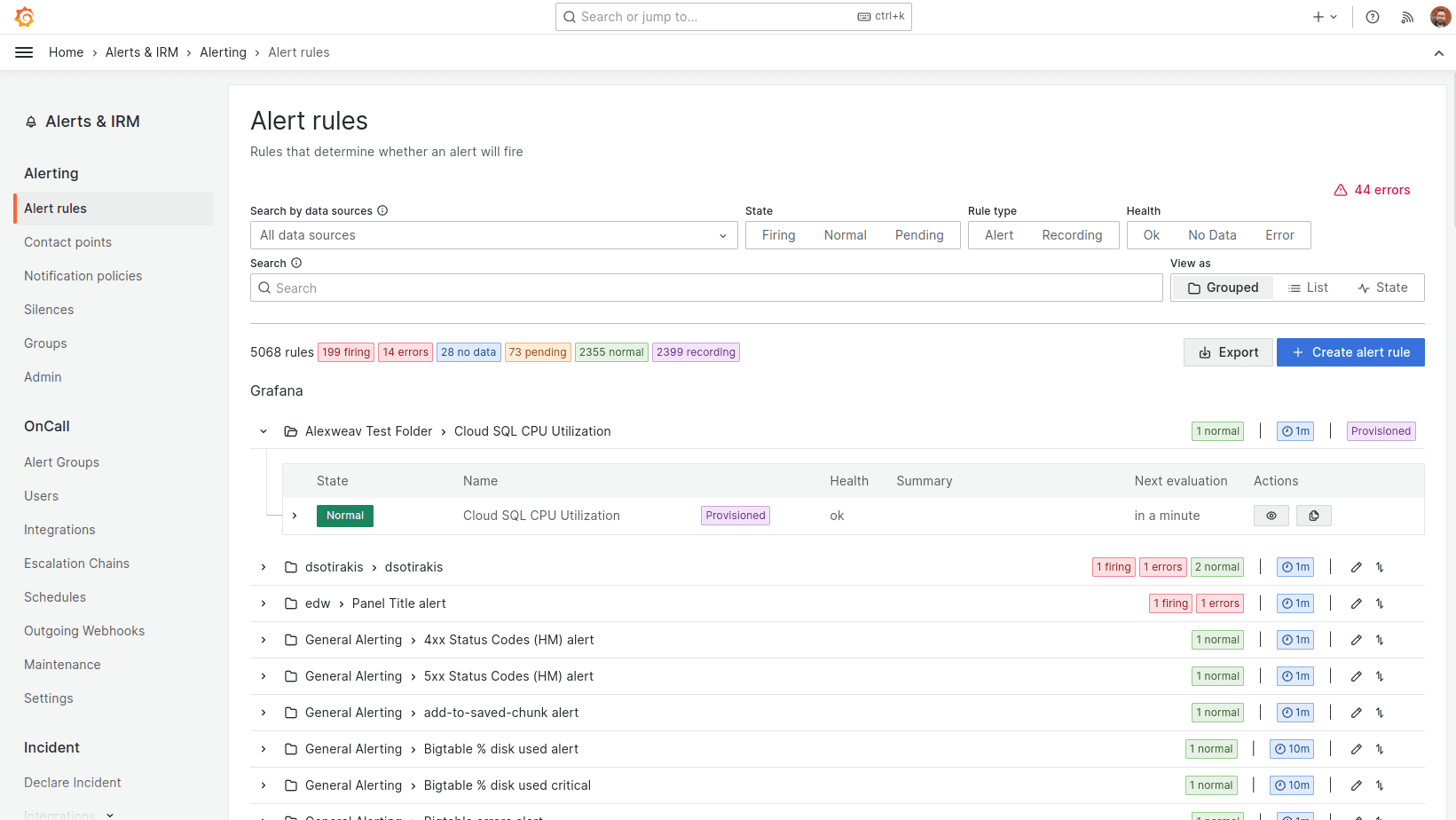Select the Alert rule type filter
Screen dimensions: 1456x820
coord(999,235)
